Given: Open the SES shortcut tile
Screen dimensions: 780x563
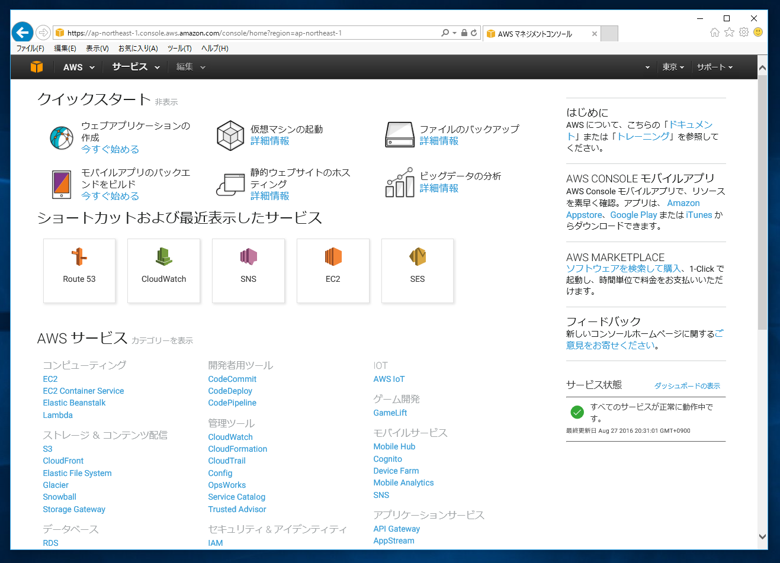Looking at the screenshot, I should [417, 271].
